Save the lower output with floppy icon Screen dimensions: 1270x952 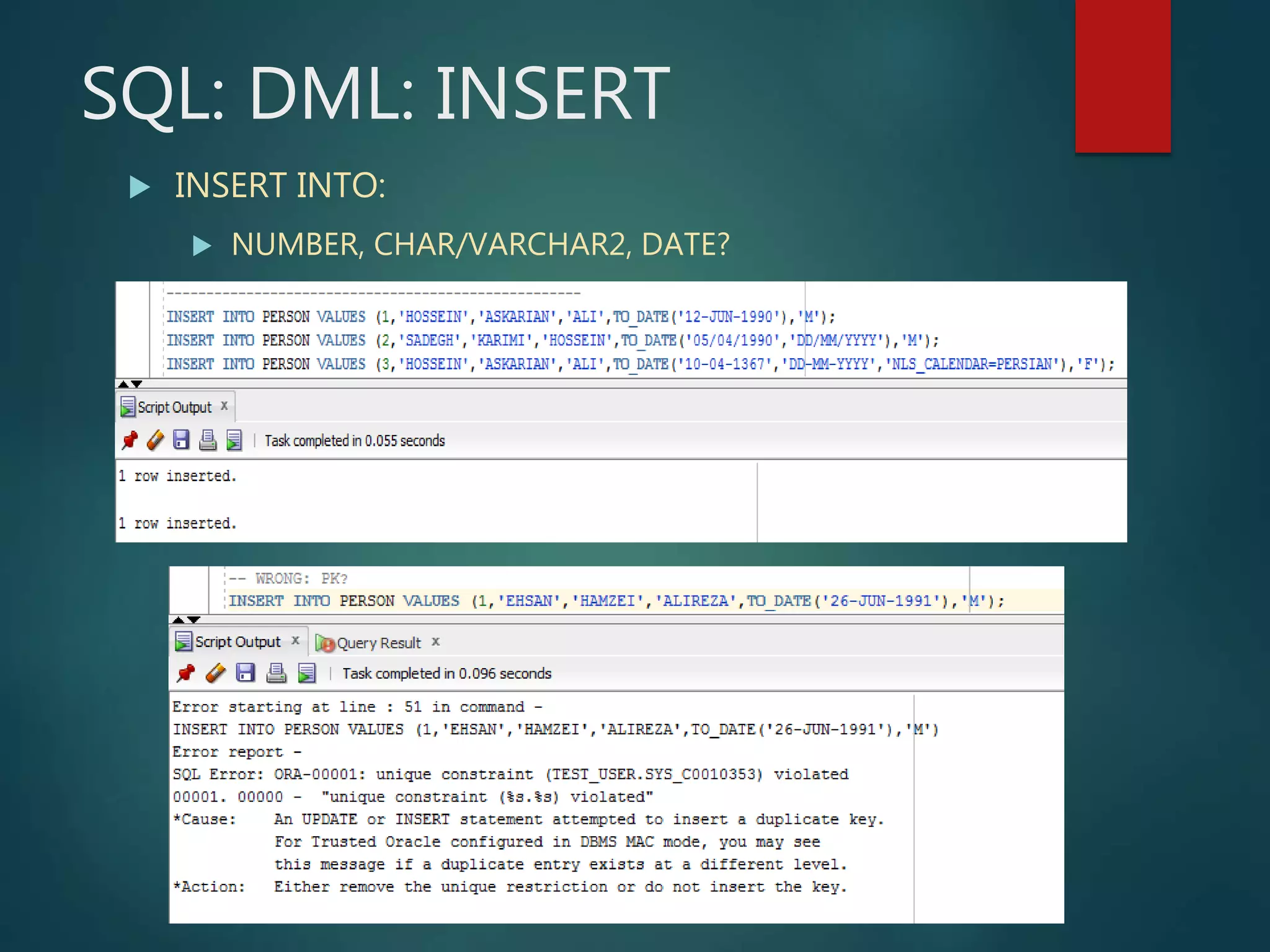pyautogui.click(x=246, y=673)
